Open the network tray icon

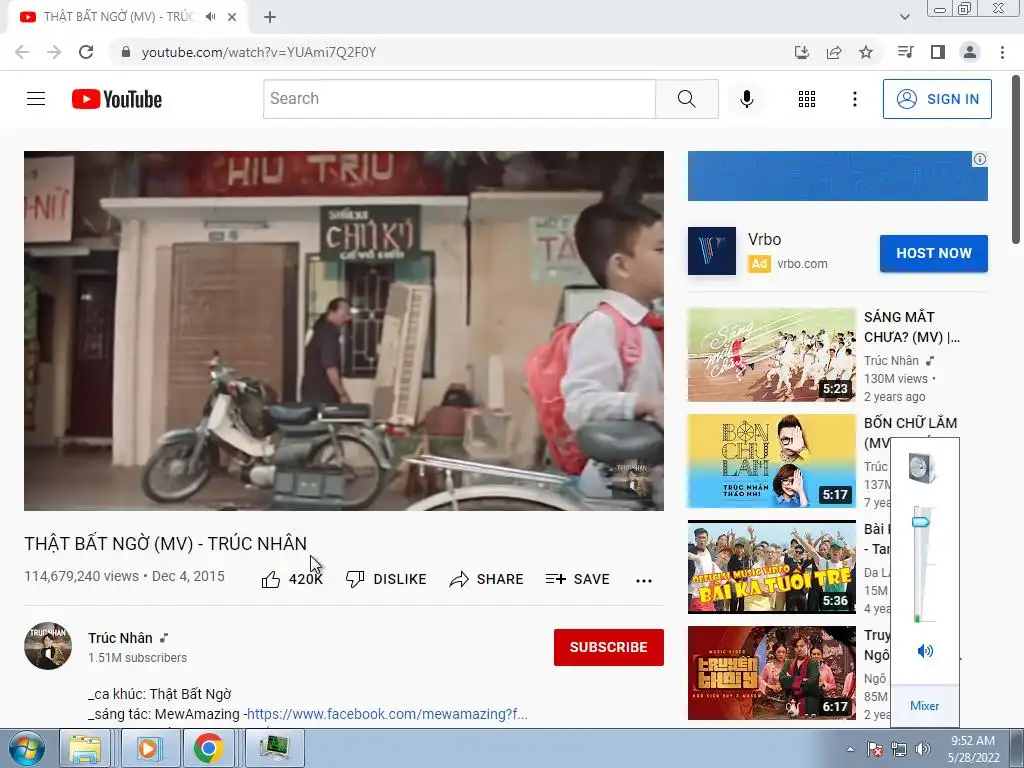[x=899, y=749]
